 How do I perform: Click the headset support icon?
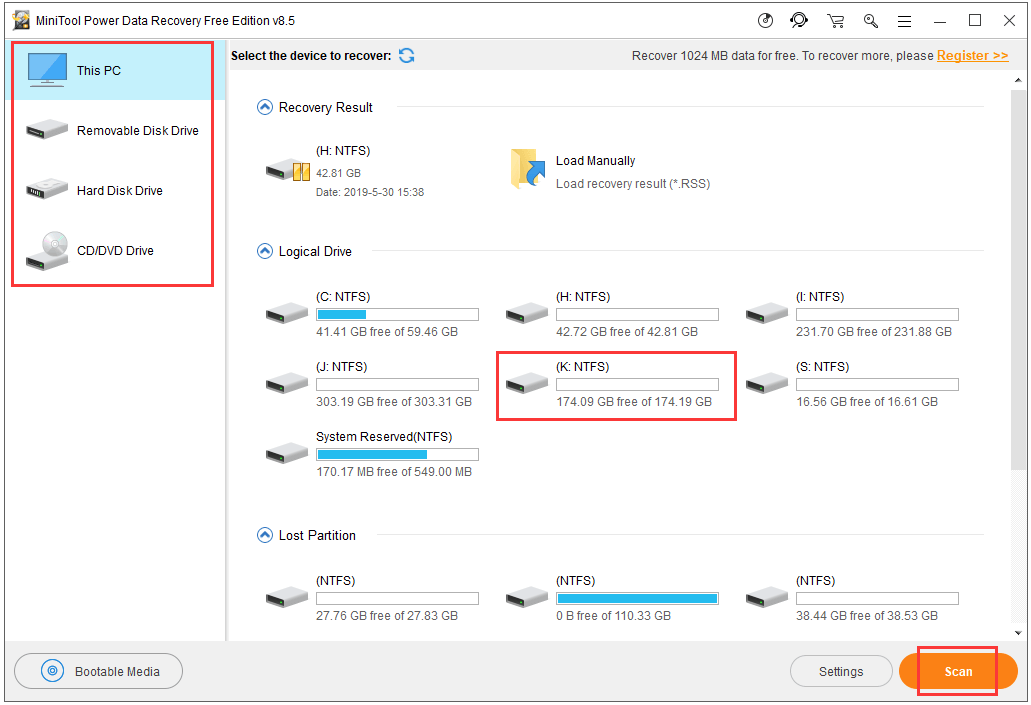coord(797,20)
